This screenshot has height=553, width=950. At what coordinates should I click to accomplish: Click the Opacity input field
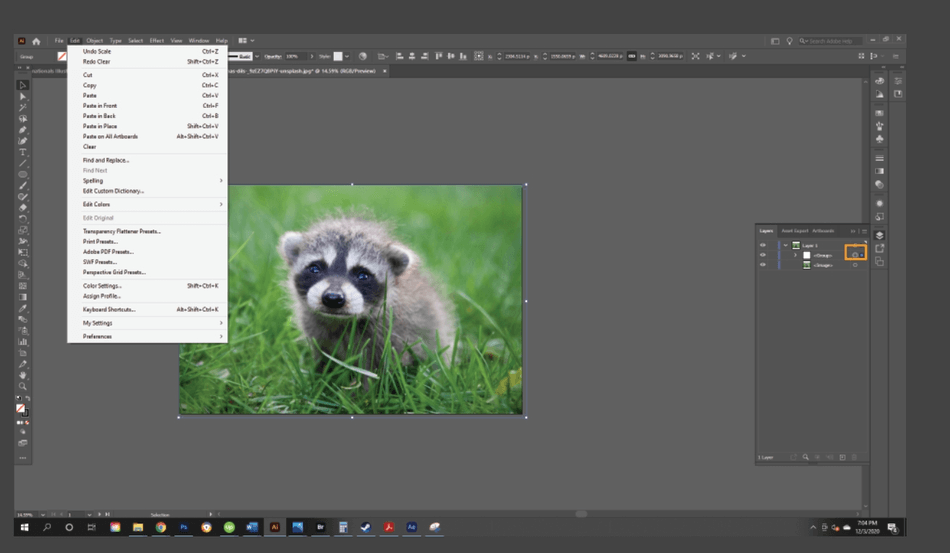pos(295,56)
